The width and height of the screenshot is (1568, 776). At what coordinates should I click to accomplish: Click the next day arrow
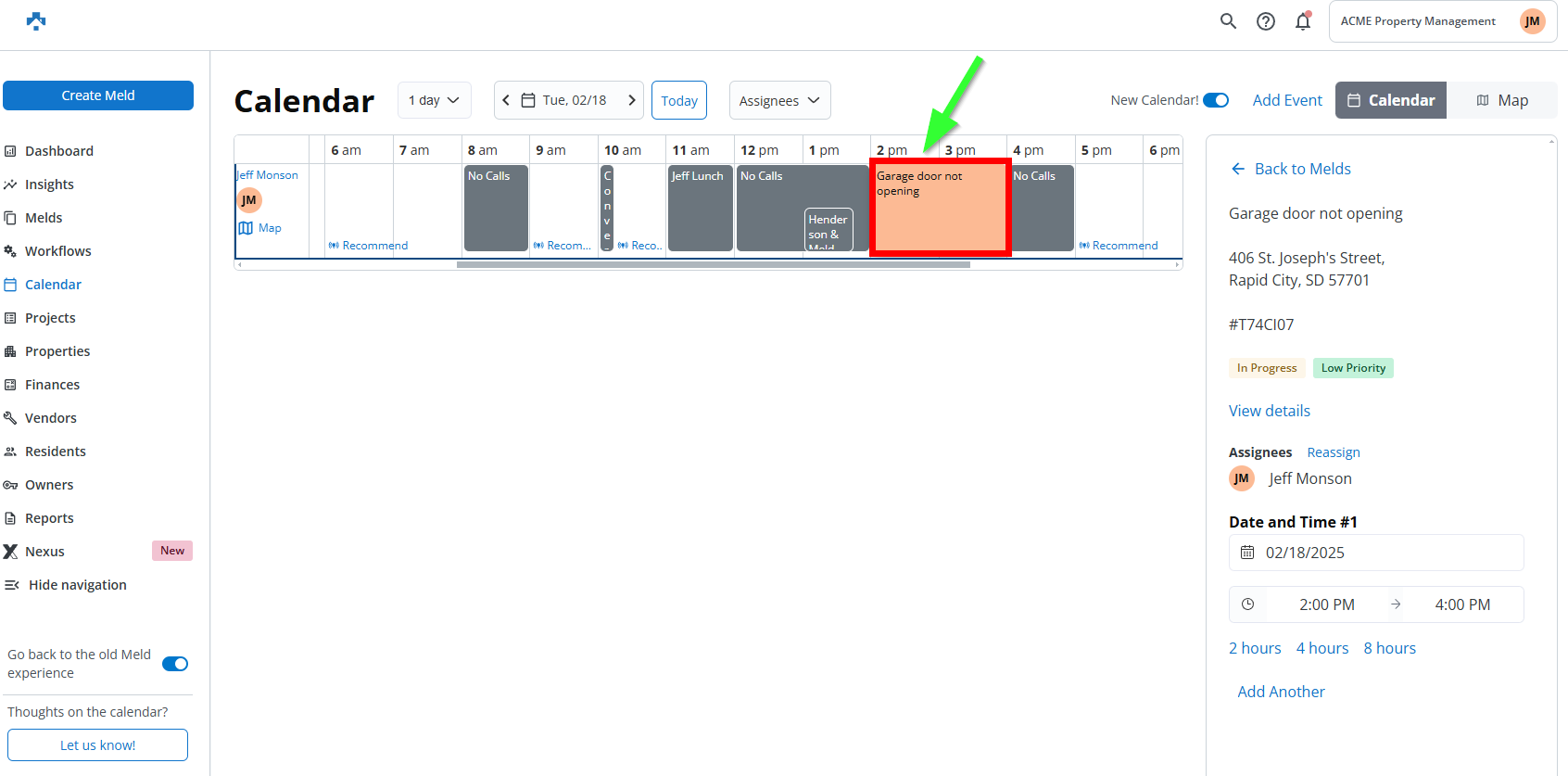[632, 100]
